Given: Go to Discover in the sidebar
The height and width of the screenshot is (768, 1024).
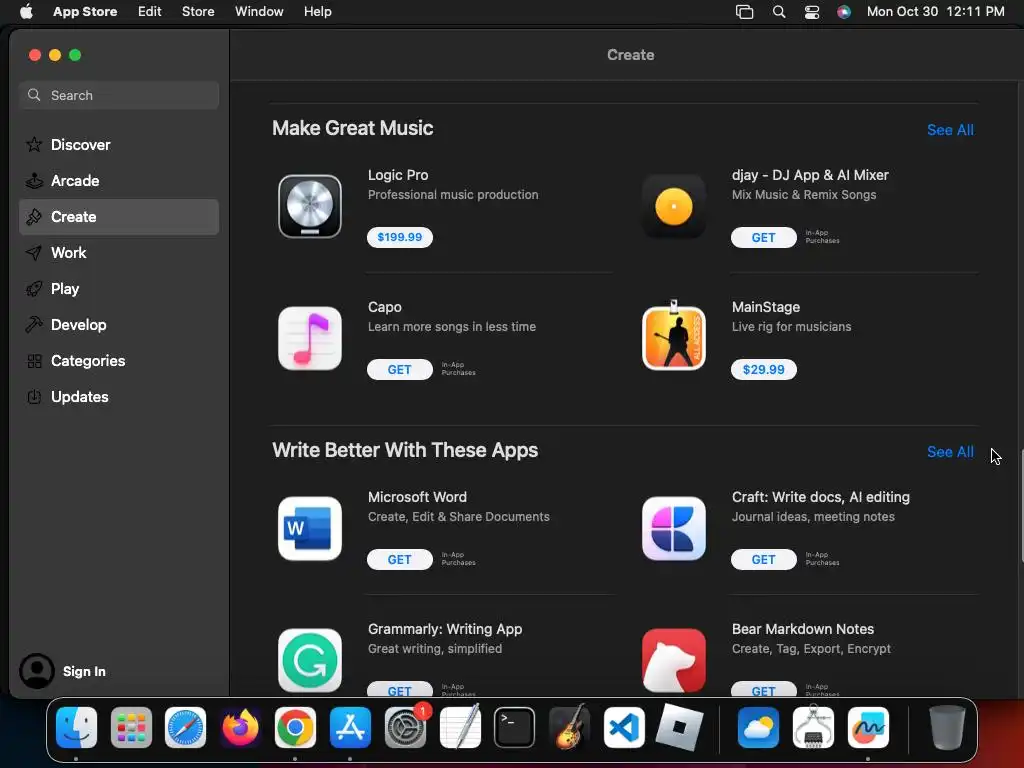Looking at the screenshot, I should tap(119, 144).
